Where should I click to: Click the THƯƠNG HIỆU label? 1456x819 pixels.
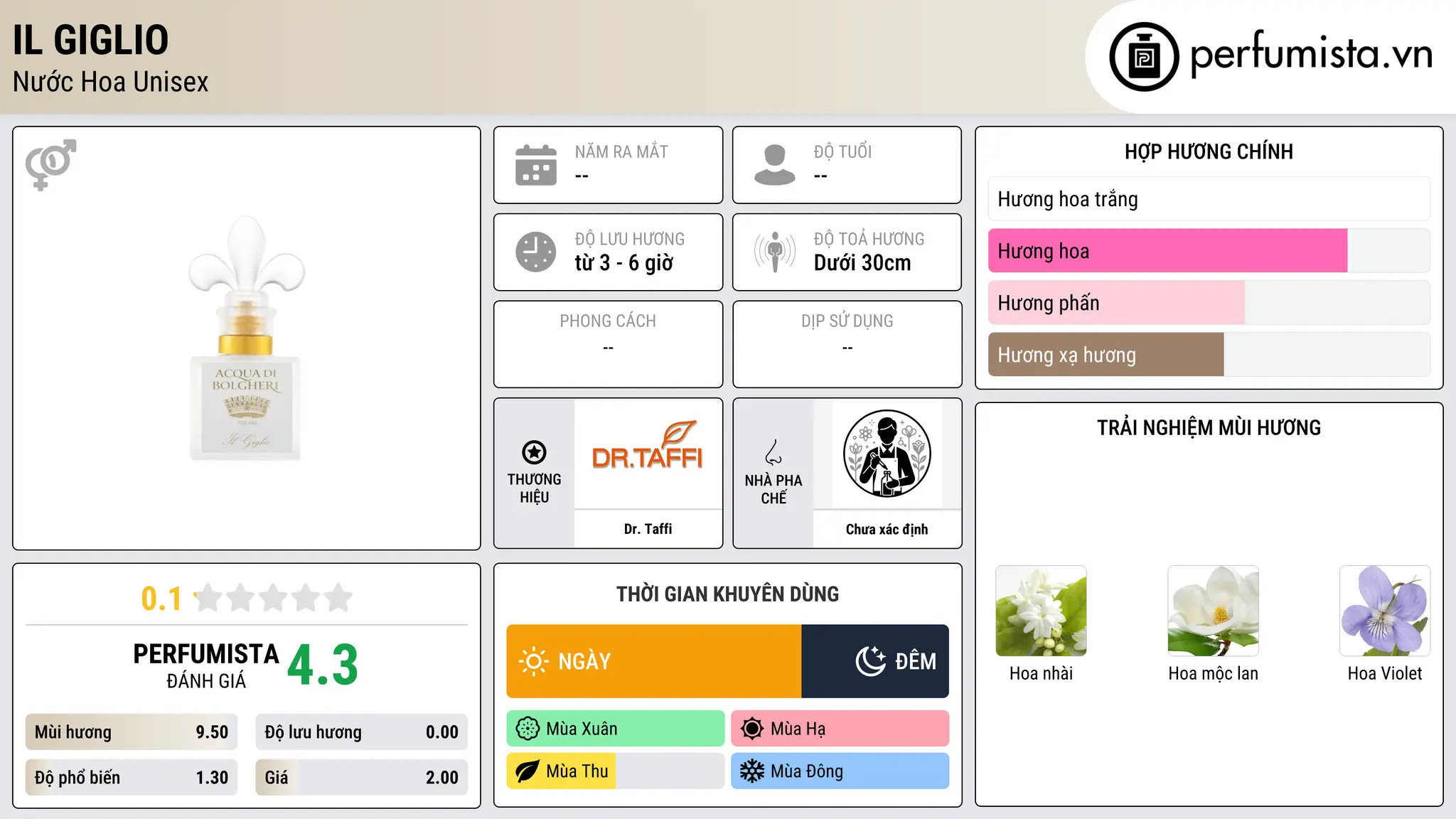tap(534, 488)
